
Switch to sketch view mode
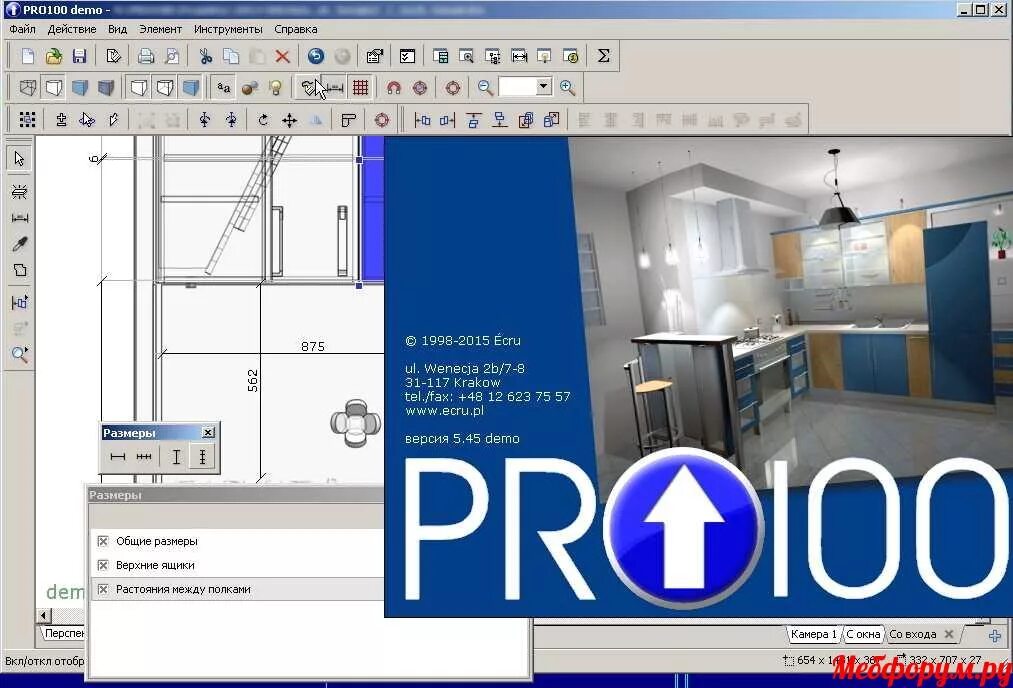(x=54, y=87)
